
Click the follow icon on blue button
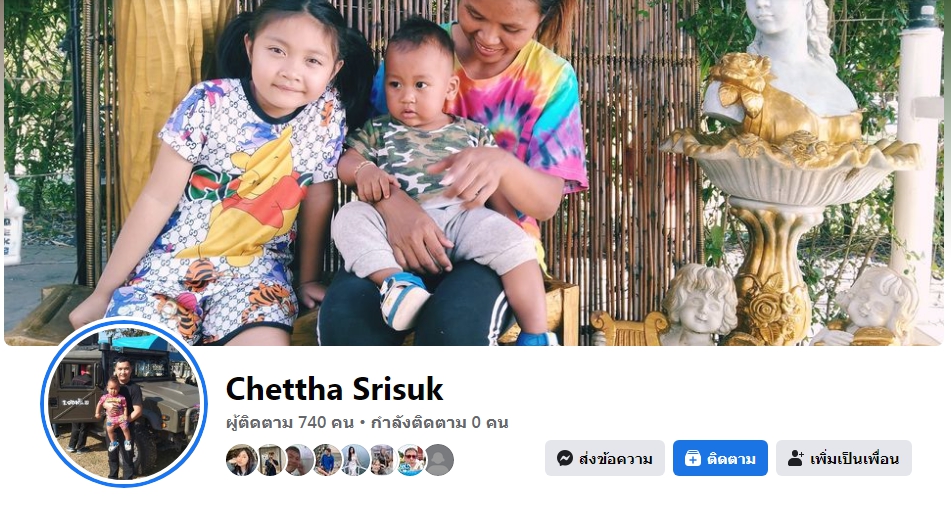pos(693,458)
